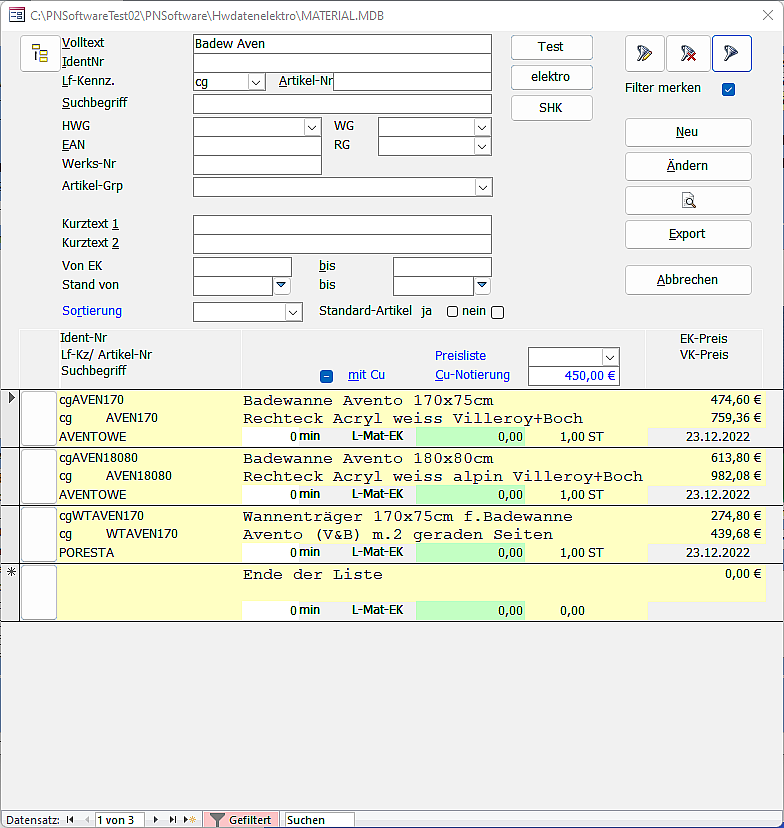Click the Volltext field containing Badew Aven

342,44
